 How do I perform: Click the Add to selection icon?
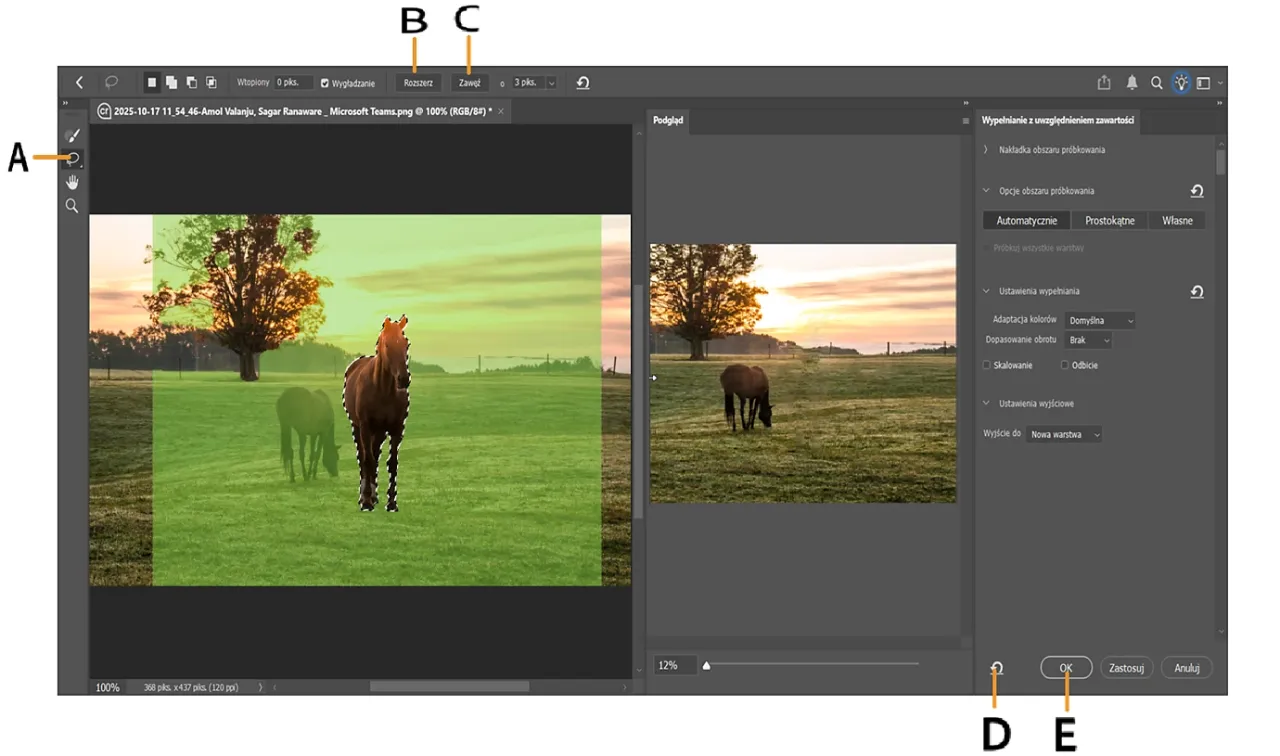[172, 82]
